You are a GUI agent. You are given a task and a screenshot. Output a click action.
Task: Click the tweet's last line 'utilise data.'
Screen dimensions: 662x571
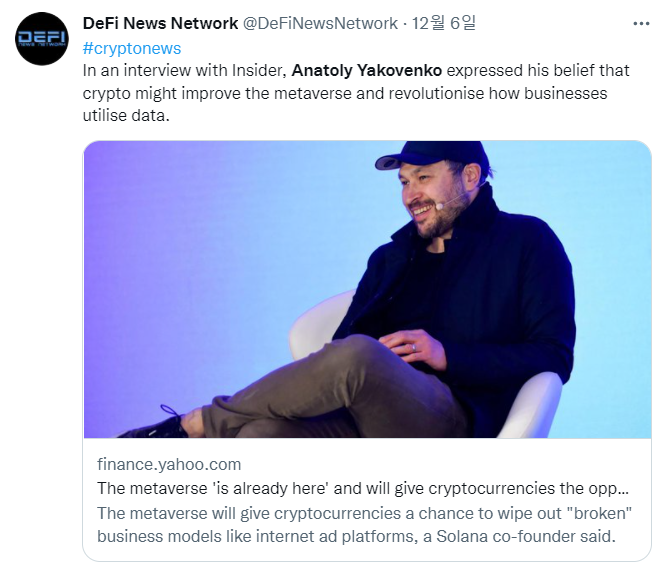127,116
